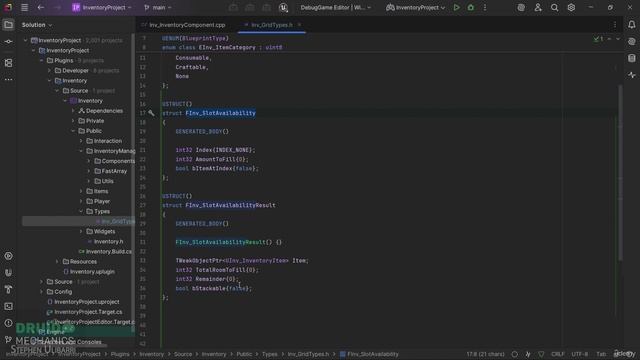Open editor tabs options vertical ellipsis
The height and width of the screenshot is (360, 640).
coord(615,25)
